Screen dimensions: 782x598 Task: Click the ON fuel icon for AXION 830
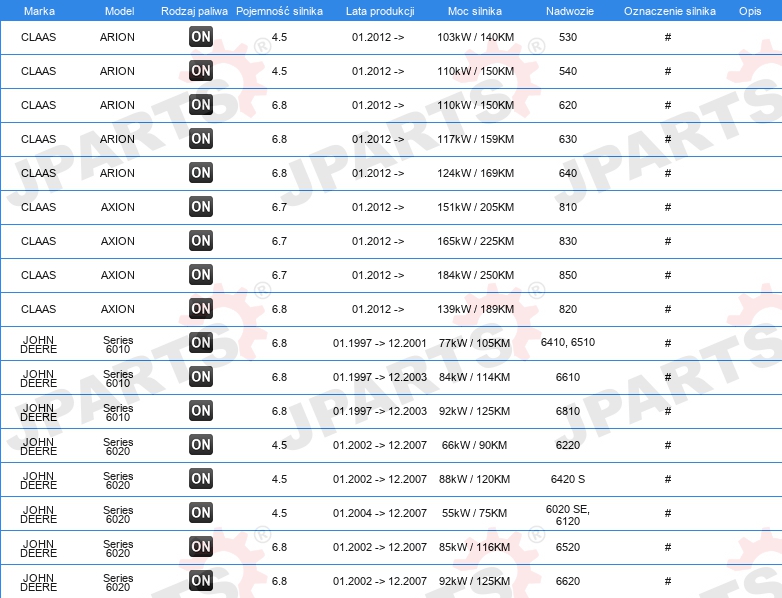click(201, 240)
